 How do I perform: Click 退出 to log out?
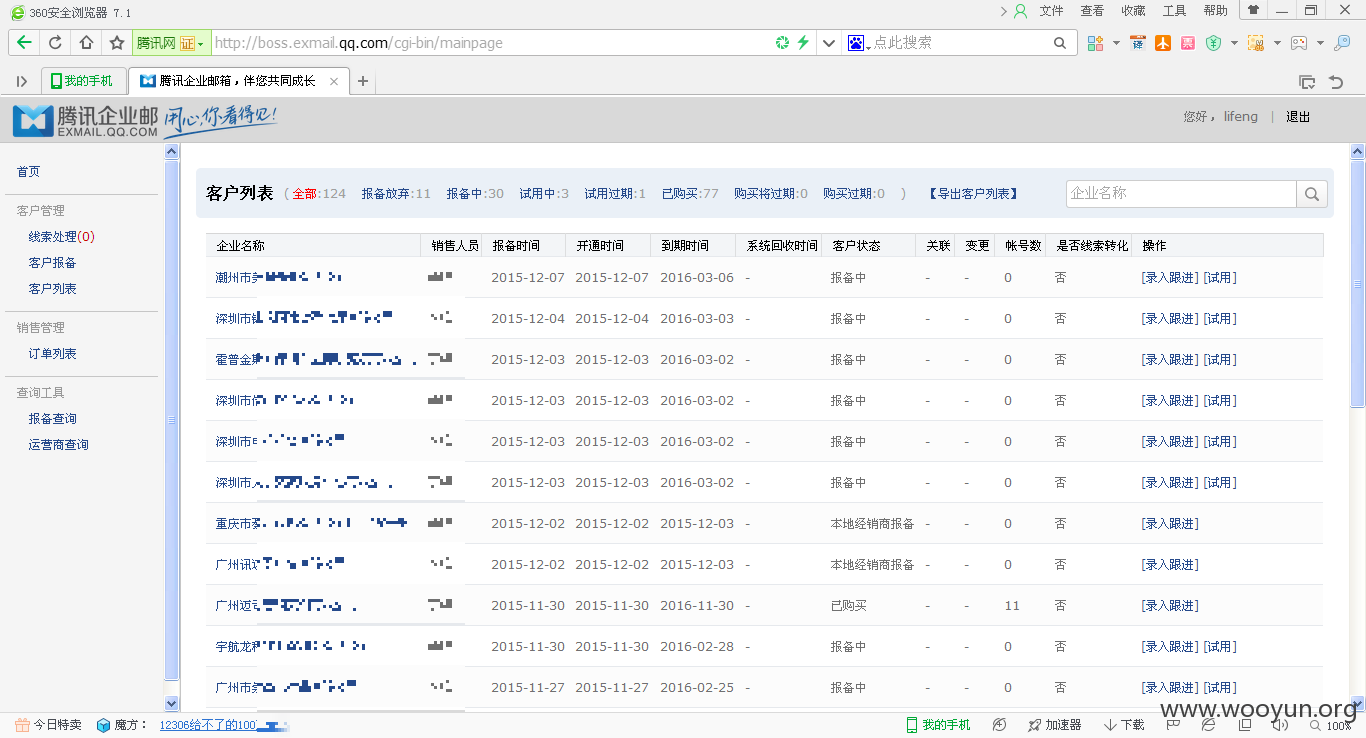(x=1298, y=117)
